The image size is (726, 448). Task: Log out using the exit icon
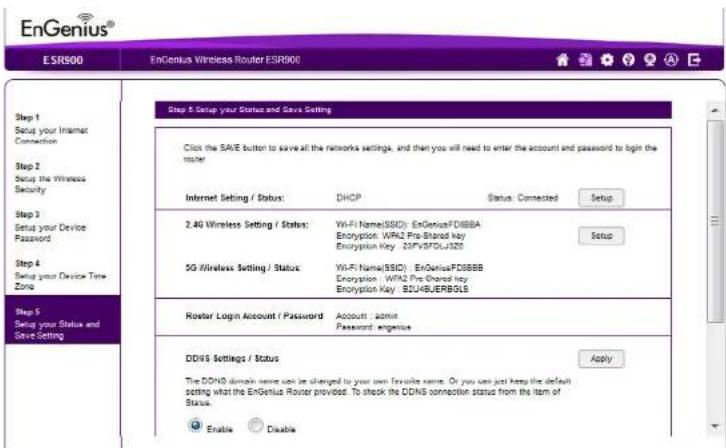pos(694,60)
